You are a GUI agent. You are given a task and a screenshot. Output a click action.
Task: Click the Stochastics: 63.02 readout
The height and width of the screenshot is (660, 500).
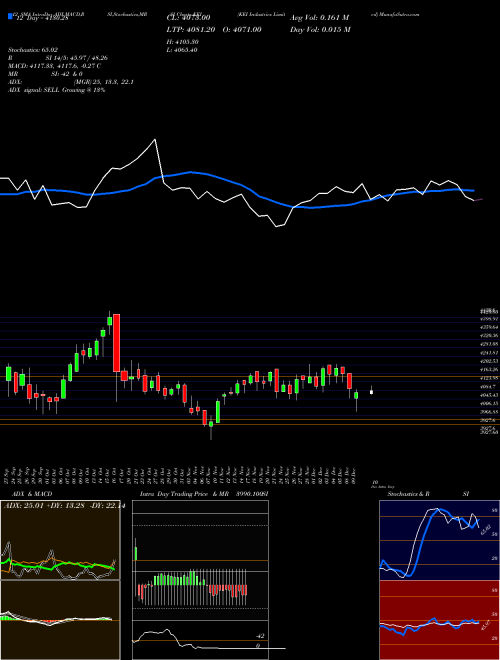coord(33,50)
